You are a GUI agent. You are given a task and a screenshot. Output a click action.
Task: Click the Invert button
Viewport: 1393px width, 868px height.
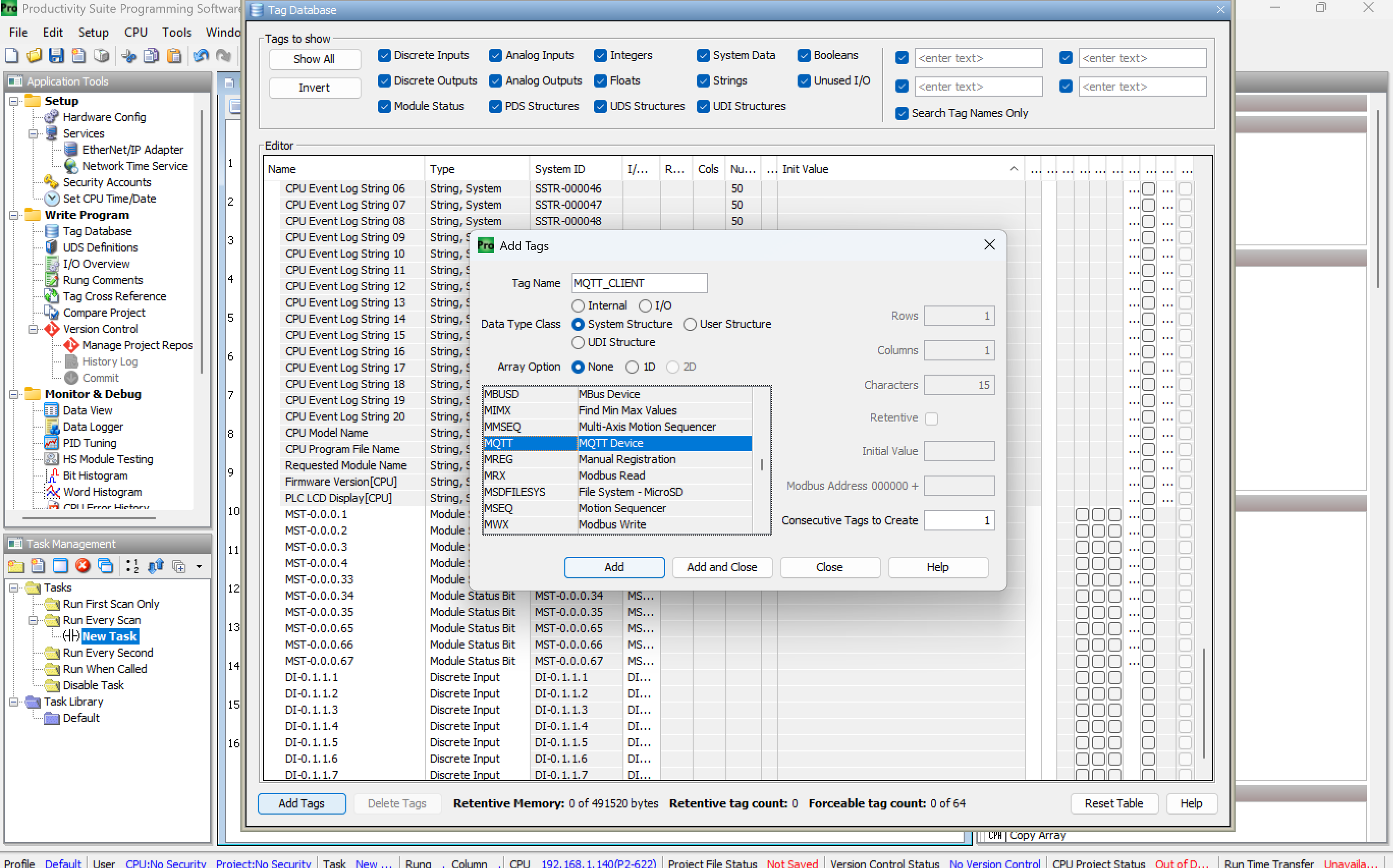314,88
